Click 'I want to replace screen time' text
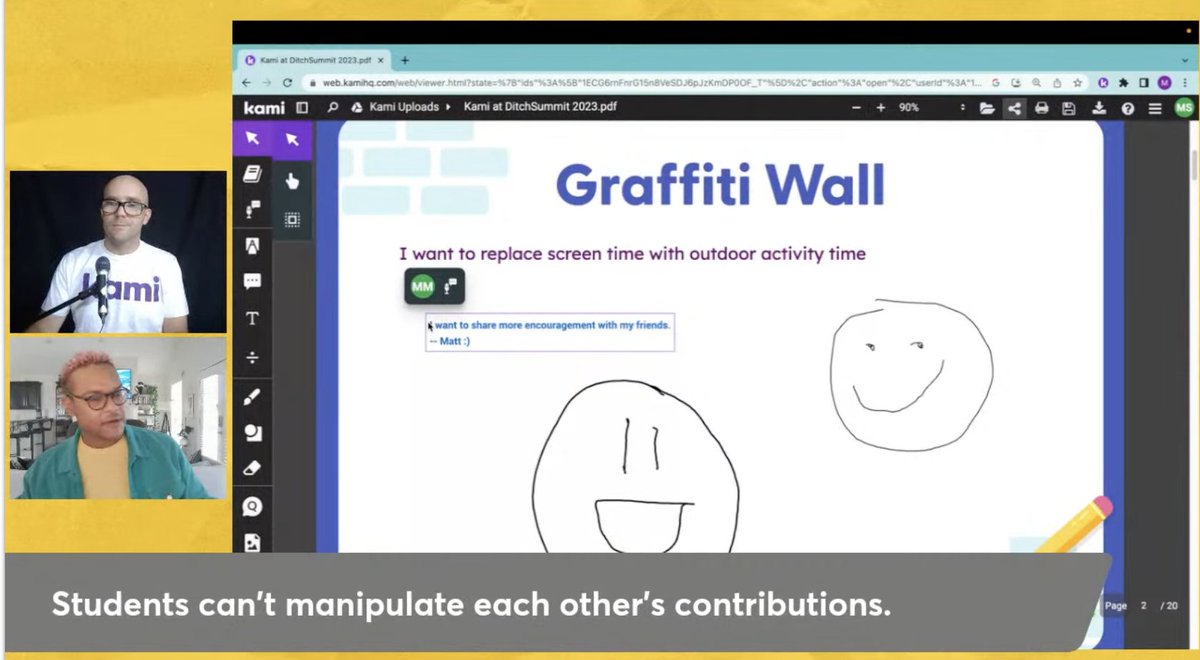 point(632,254)
